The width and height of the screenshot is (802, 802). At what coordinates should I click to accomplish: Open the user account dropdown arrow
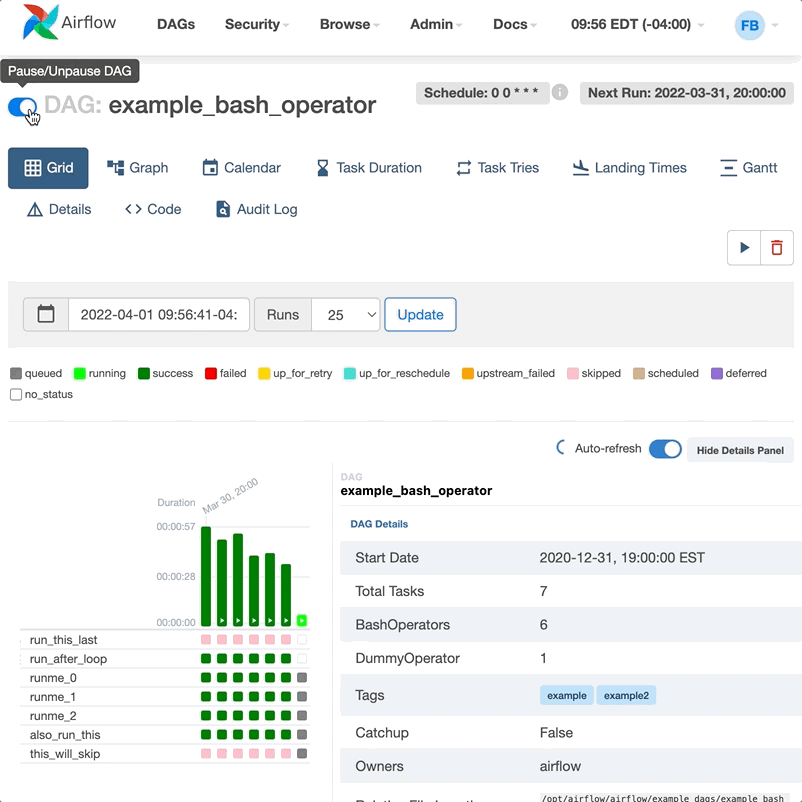(775, 25)
